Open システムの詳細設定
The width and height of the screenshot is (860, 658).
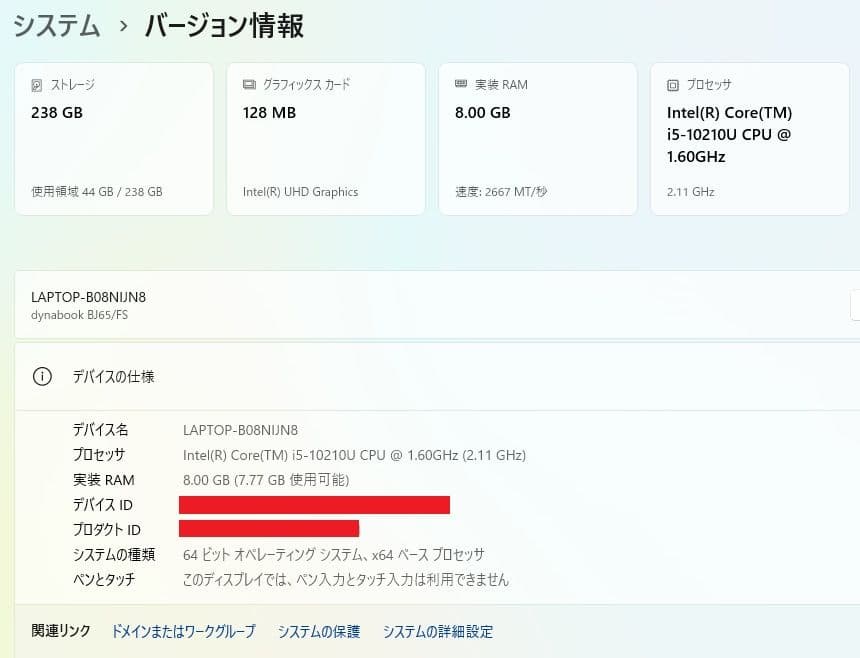coord(437,631)
